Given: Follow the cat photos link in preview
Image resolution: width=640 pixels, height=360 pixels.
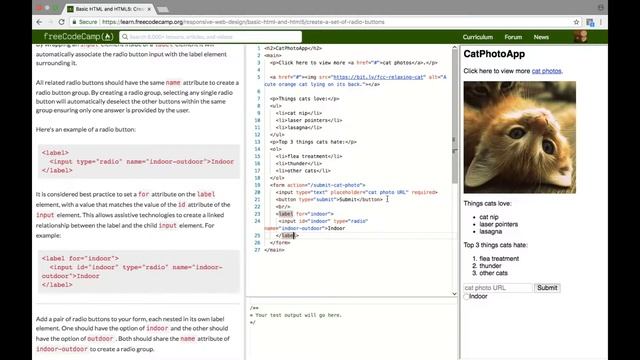Looking at the screenshot, I should coord(547,71).
